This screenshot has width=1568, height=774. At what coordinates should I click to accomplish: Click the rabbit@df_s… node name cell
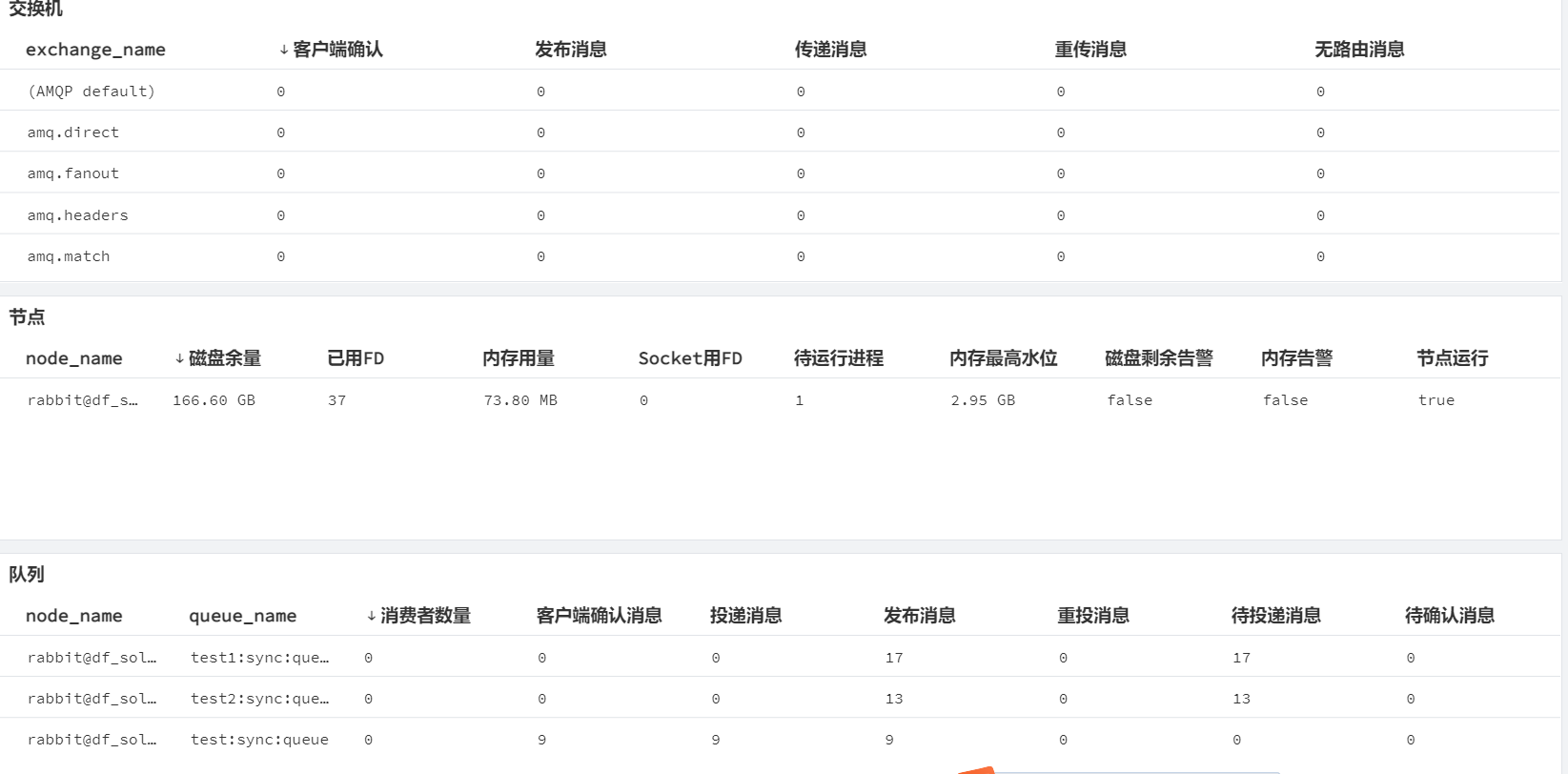(x=83, y=400)
